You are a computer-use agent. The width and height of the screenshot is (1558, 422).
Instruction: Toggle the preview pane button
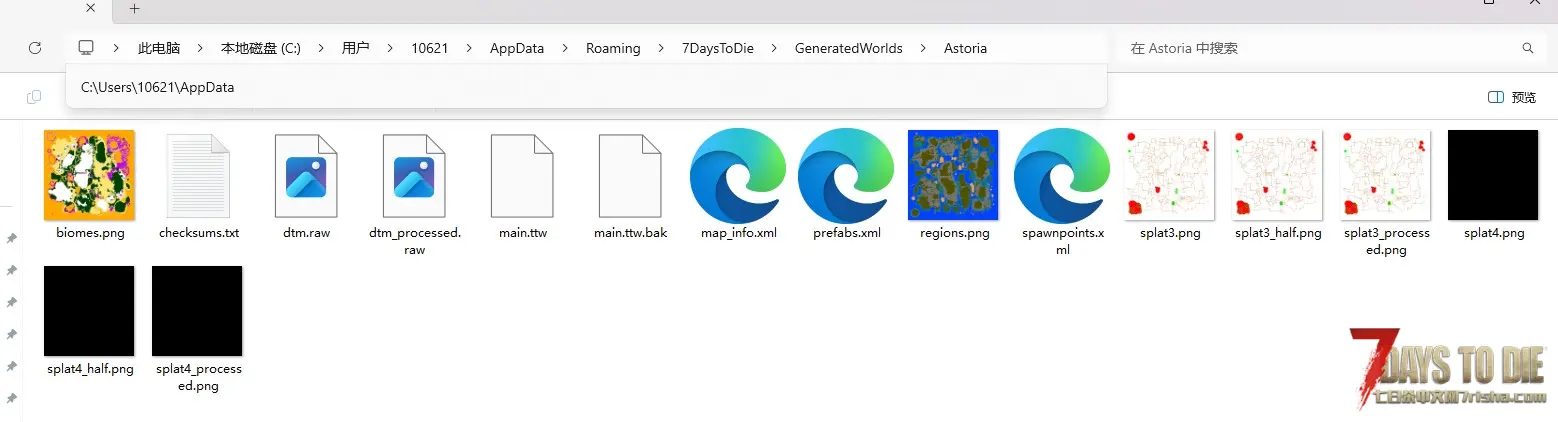click(1511, 97)
